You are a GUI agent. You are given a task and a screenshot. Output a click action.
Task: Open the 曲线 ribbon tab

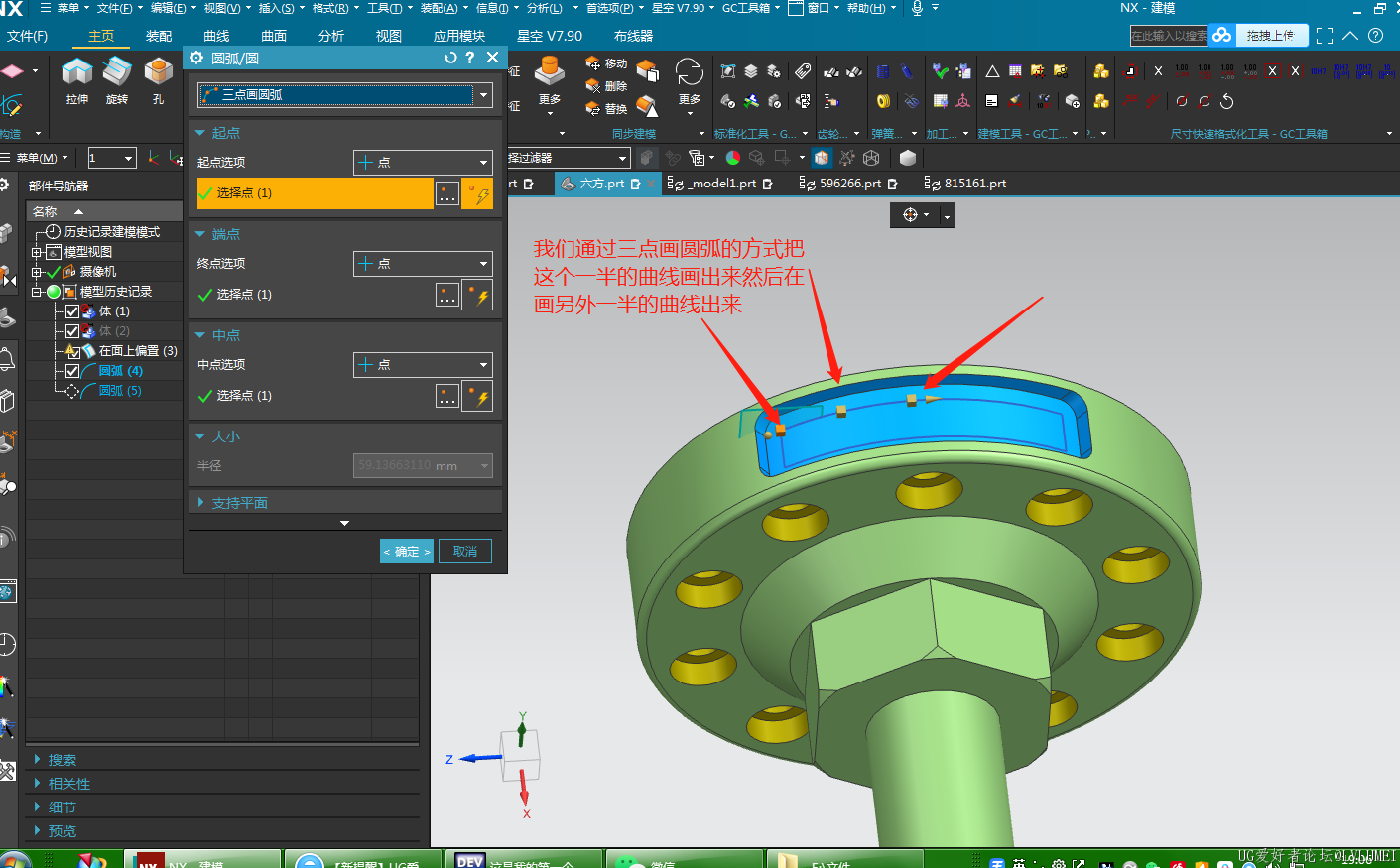coord(216,36)
